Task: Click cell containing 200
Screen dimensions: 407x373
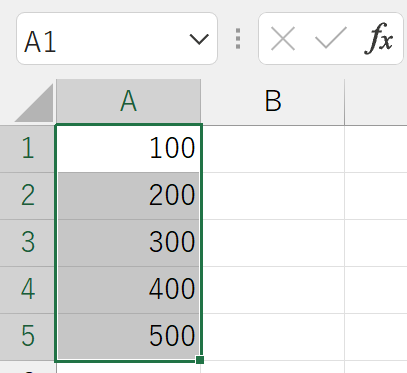Action: (x=129, y=196)
